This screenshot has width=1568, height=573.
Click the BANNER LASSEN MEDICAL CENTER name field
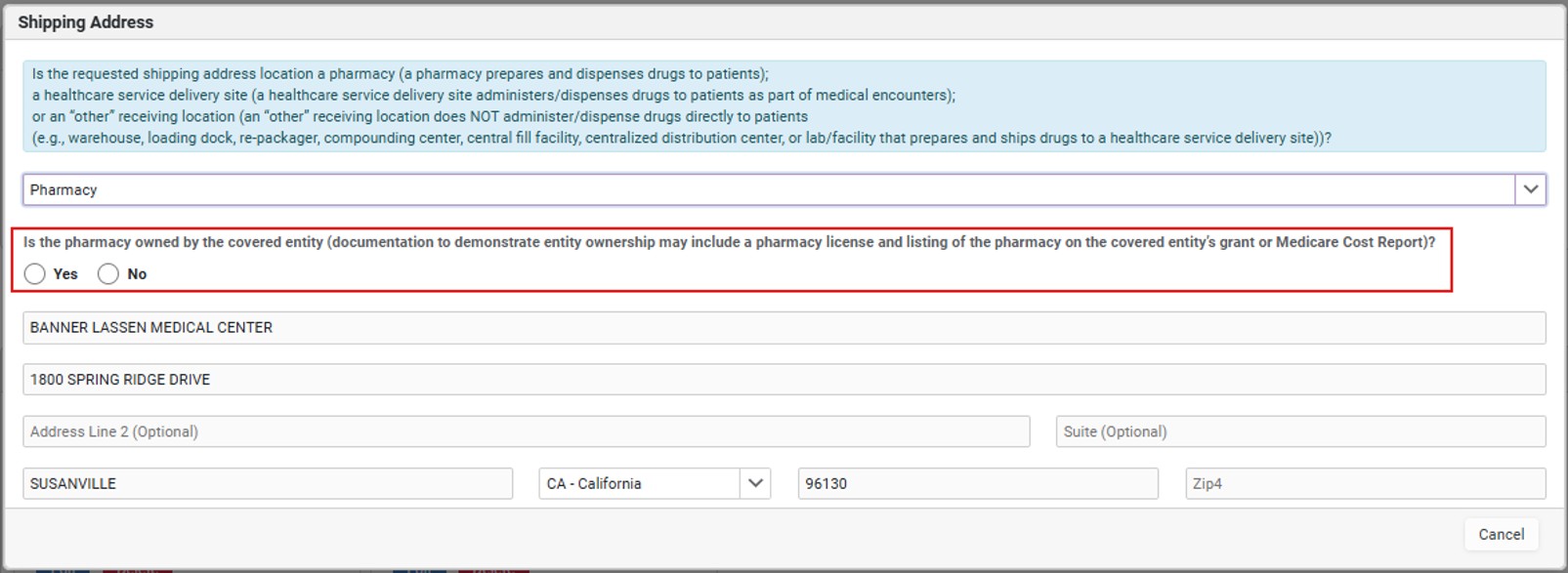pyautogui.click(x=784, y=328)
